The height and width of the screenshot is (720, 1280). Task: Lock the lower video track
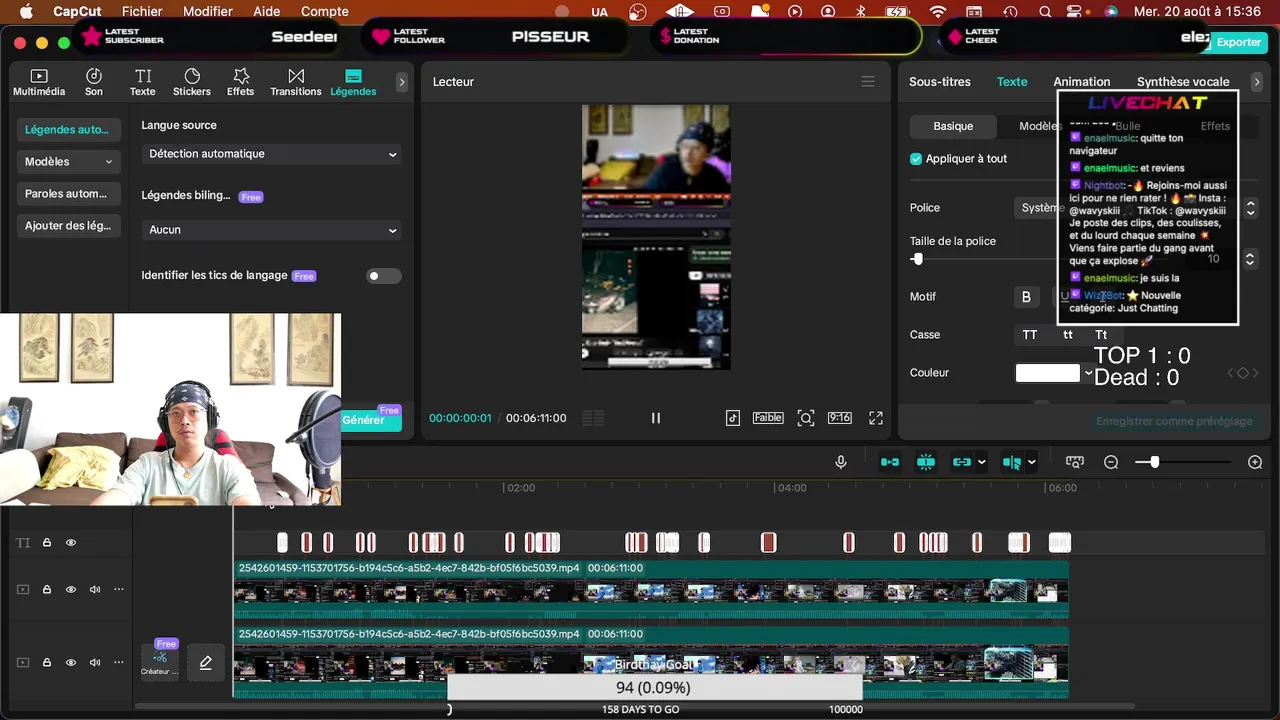[x=47, y=662]
